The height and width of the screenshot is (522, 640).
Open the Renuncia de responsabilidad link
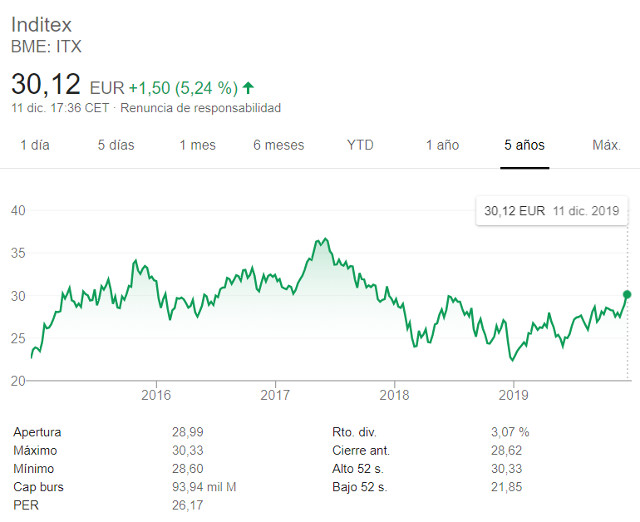(200, 108)
